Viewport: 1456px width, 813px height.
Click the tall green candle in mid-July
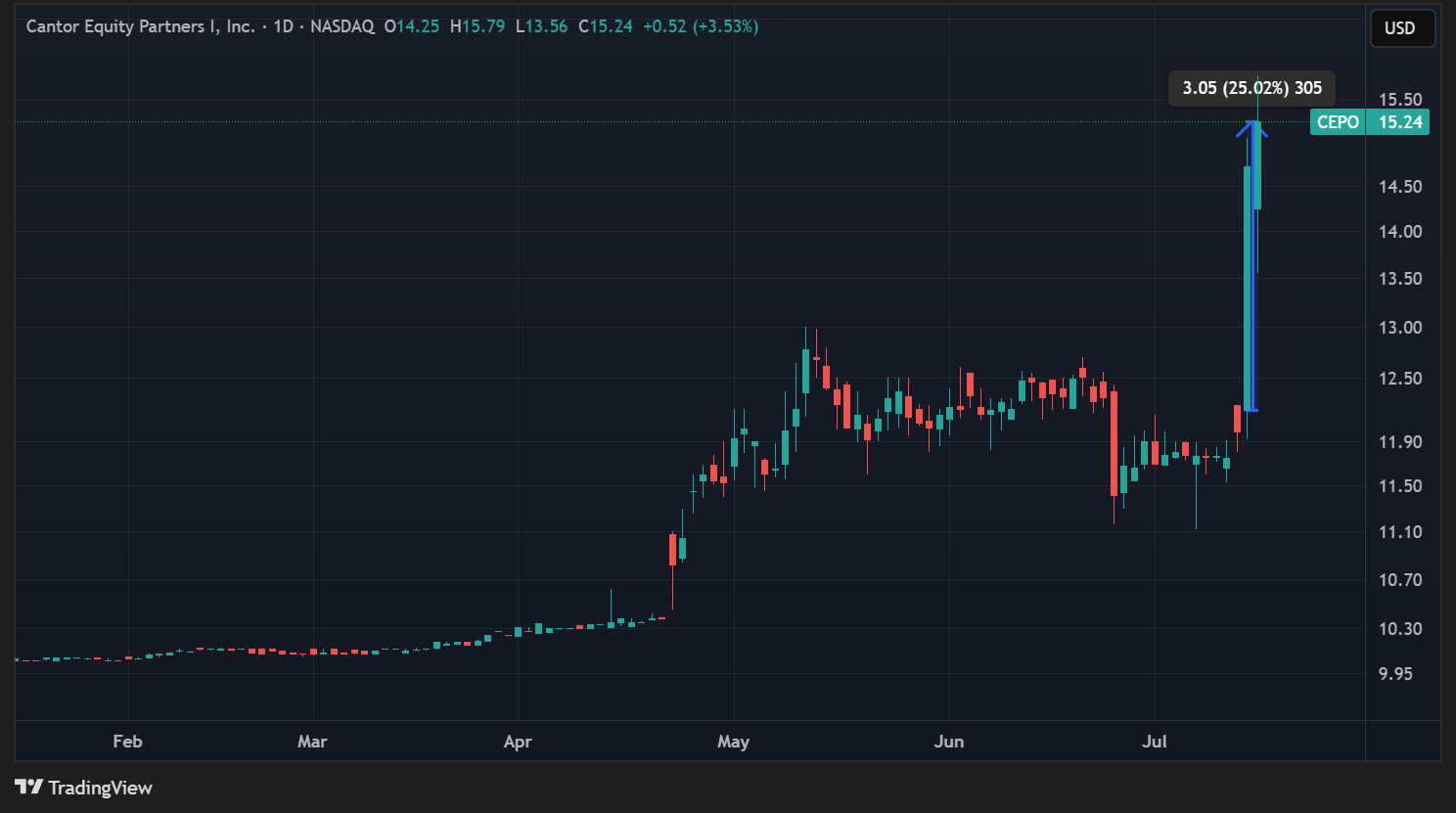pos(1248,284)
